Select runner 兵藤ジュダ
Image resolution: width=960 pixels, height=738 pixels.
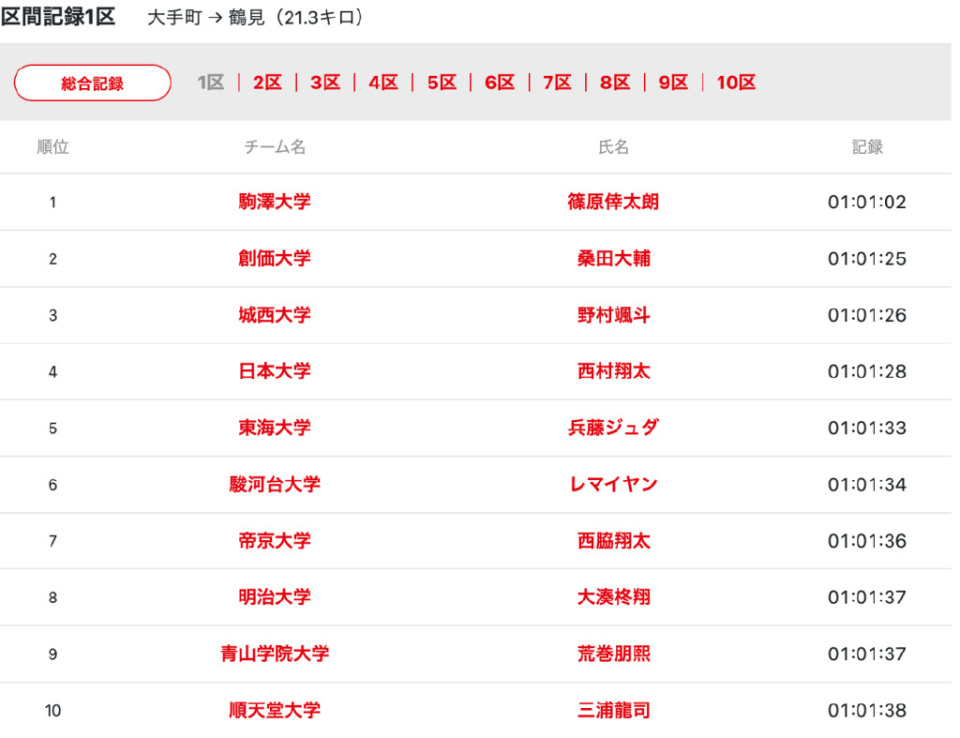pos(613,428)
